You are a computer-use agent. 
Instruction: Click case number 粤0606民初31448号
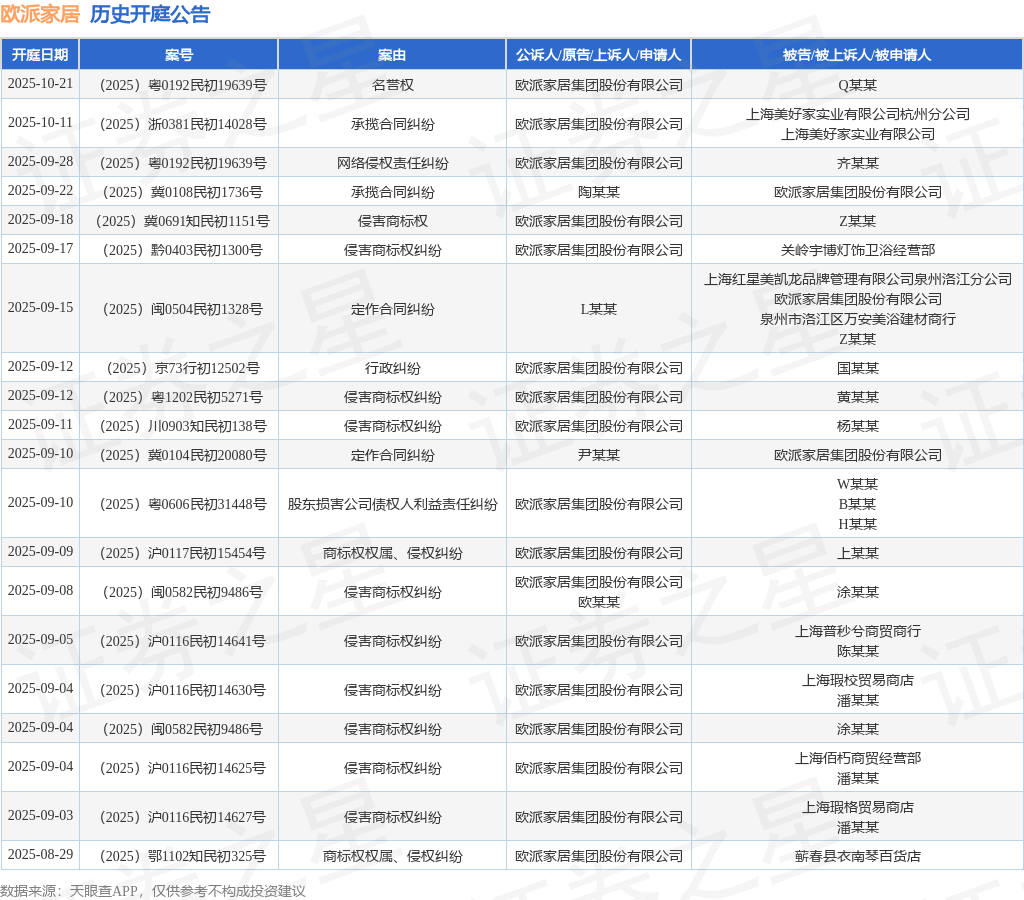pos(182,504)
